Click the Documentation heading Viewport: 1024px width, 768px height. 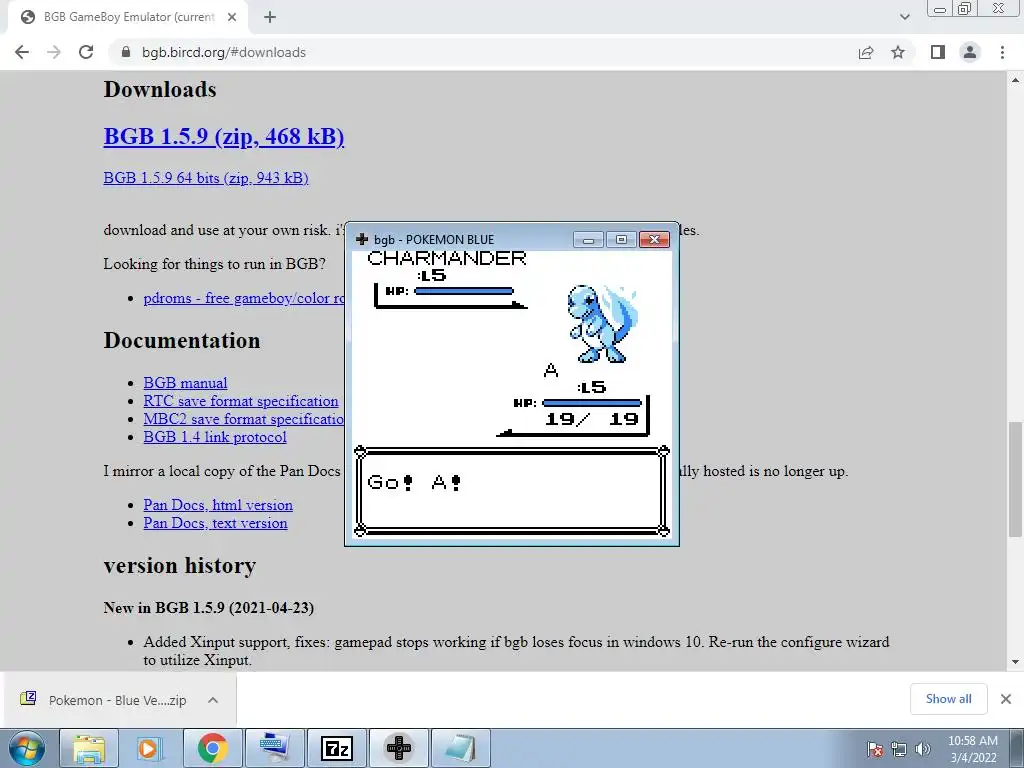point(182,340)
